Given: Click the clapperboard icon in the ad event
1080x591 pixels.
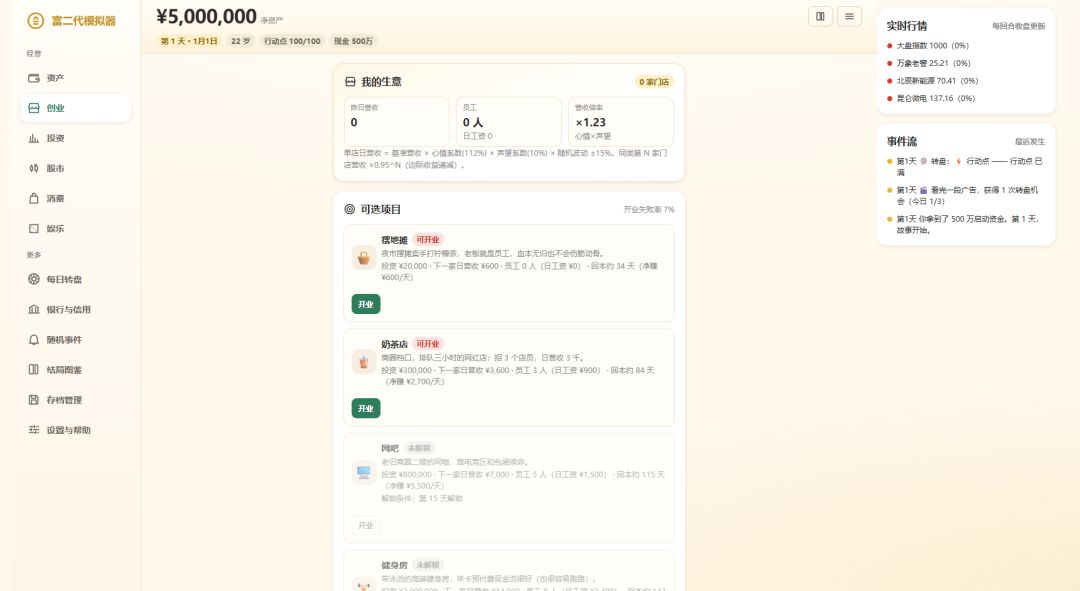Looking at the screenshot, I should [x=924, y=190].
